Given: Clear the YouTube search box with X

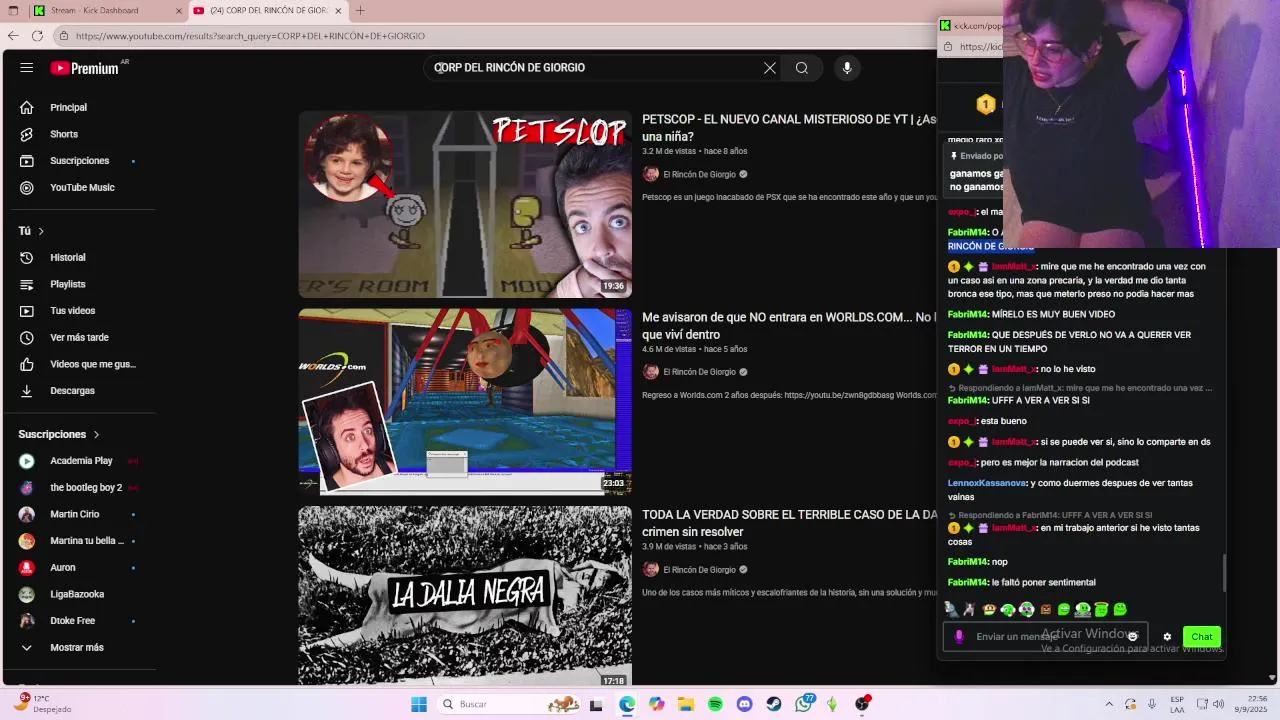Looking at the screenshot, I should (770, 68).
